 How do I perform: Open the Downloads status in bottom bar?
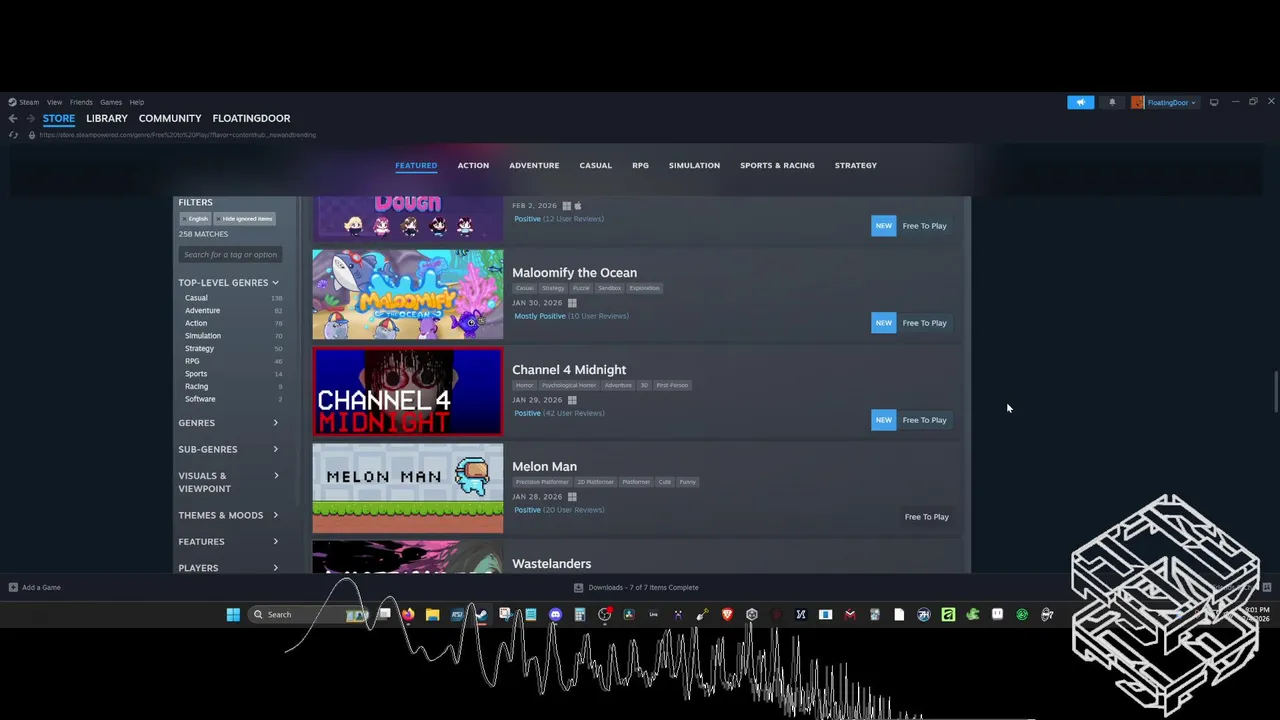pos(636,587)
